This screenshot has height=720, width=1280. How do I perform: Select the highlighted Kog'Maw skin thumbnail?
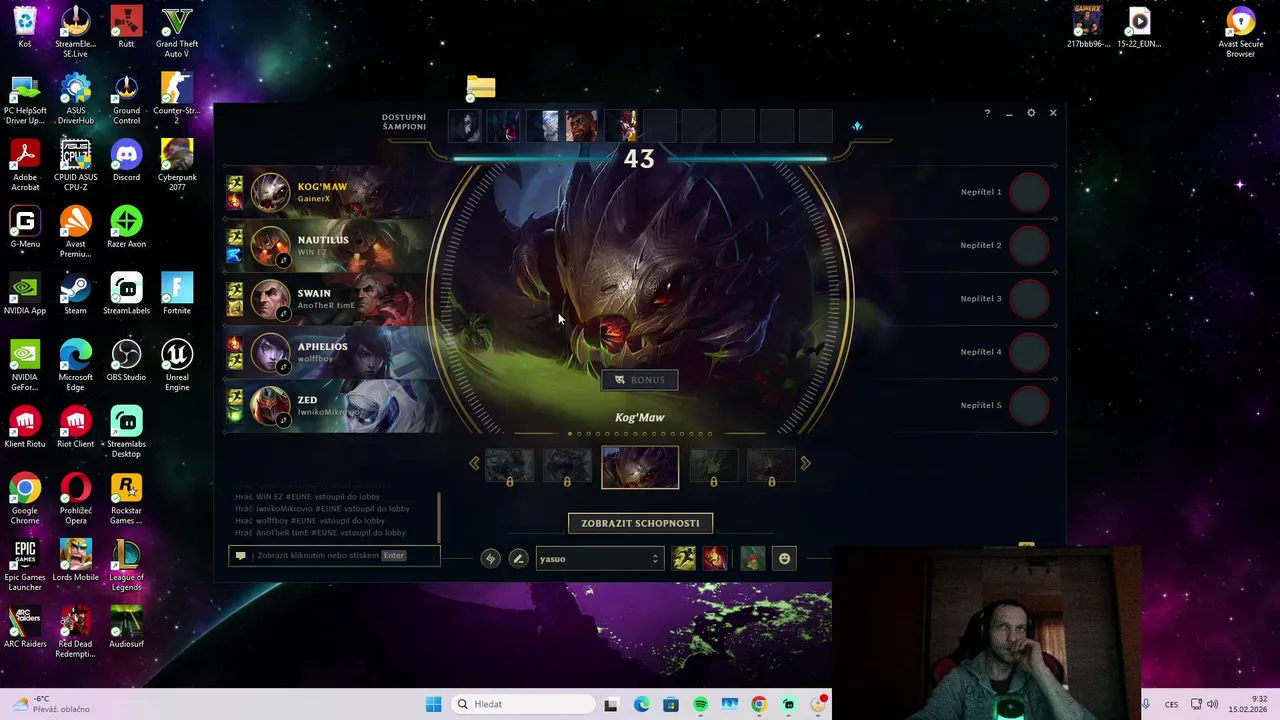click(640, 468)
